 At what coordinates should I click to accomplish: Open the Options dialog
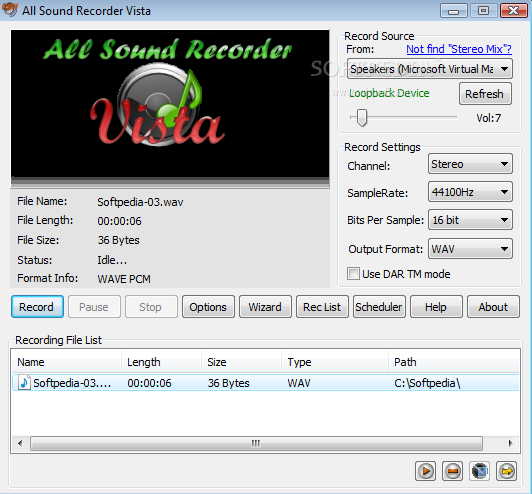coord(208,307)
